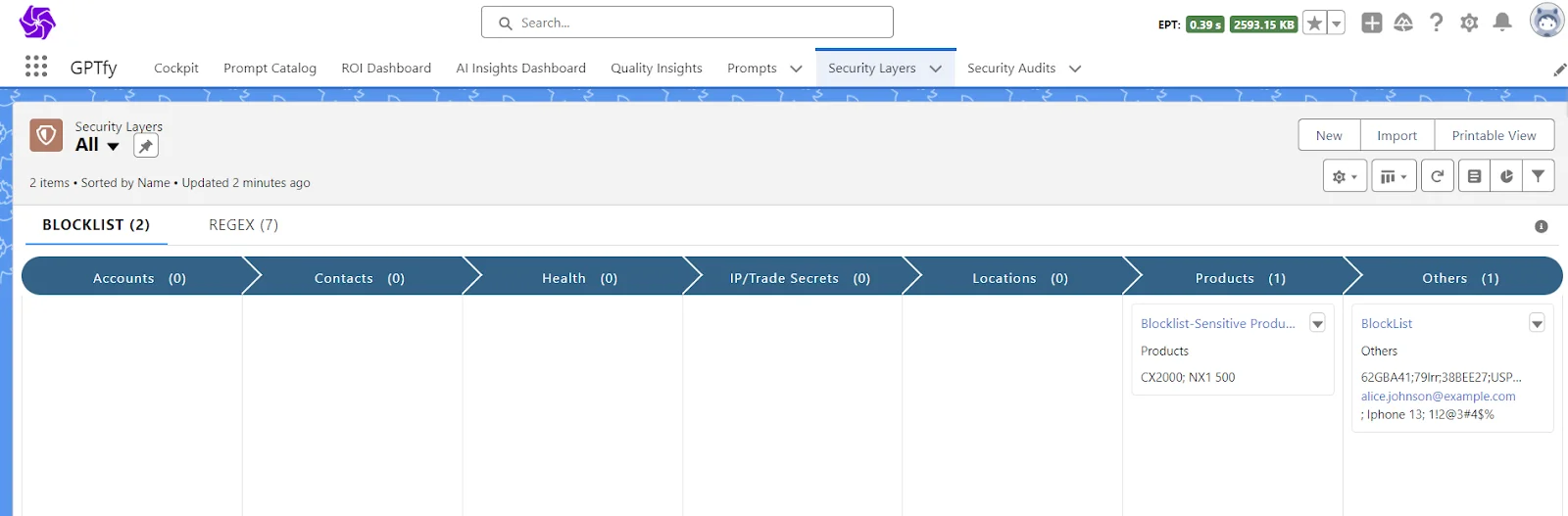Open the charts panel icon
This screenshot has height=516, width=1568.
point(1506,176)
